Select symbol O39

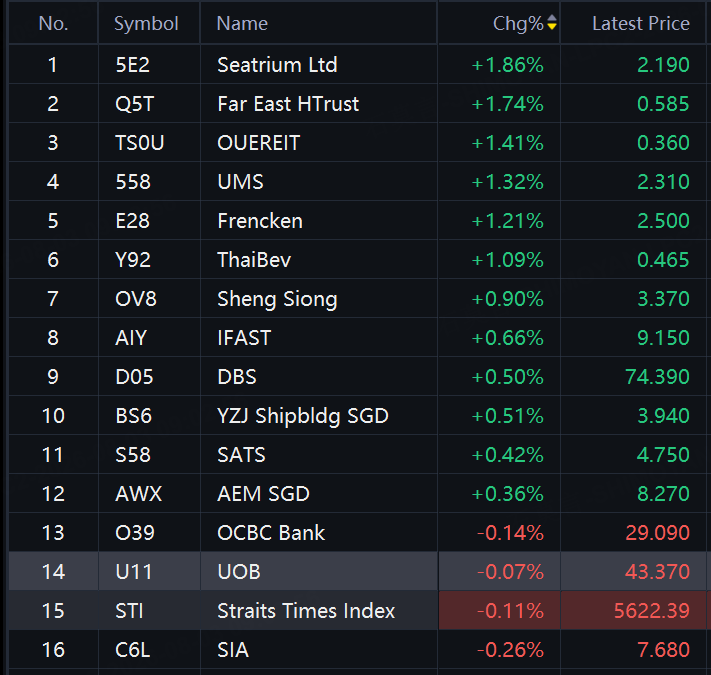pos(135,533)
